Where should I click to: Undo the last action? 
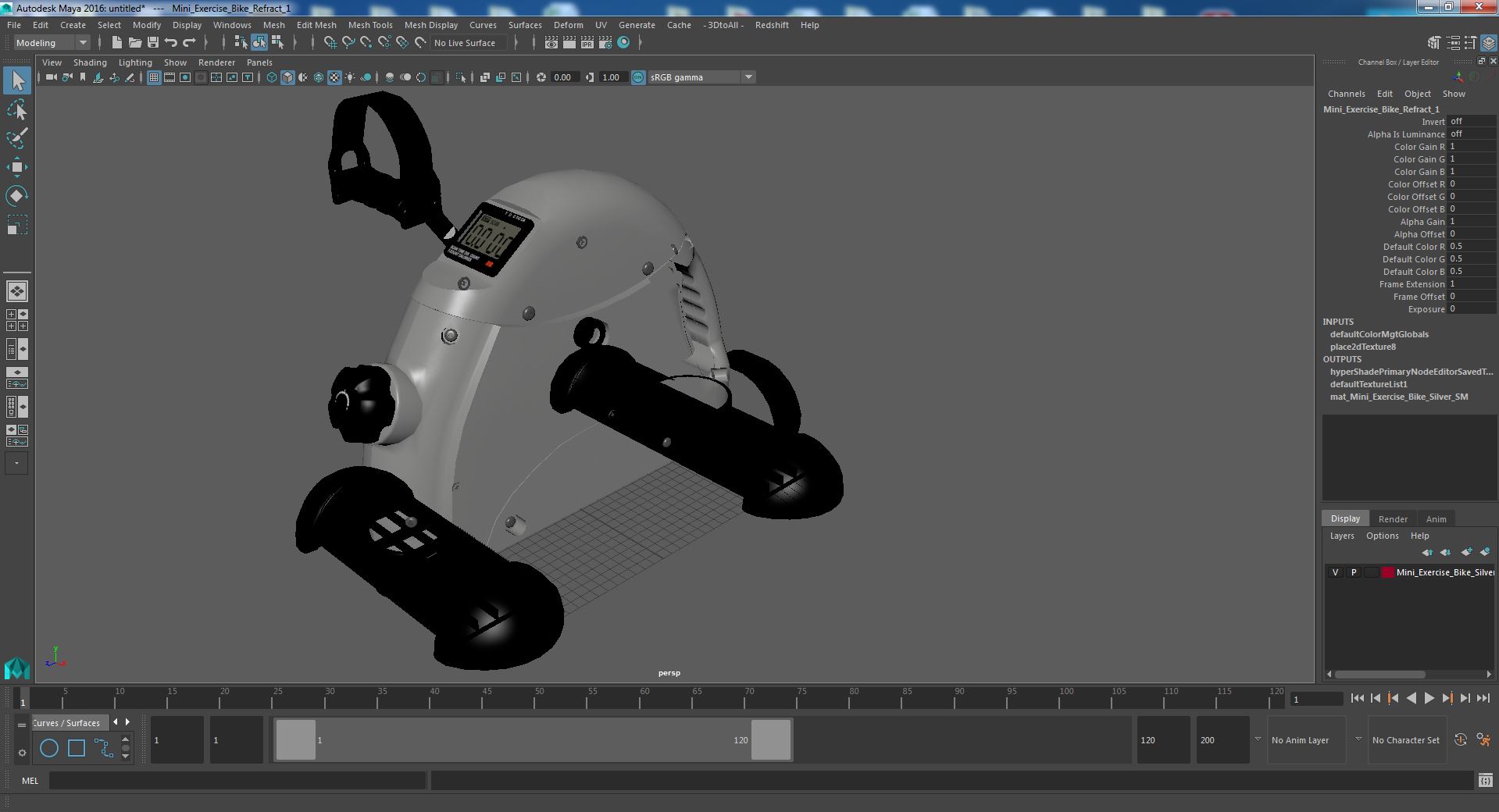[x=171, y=43]
